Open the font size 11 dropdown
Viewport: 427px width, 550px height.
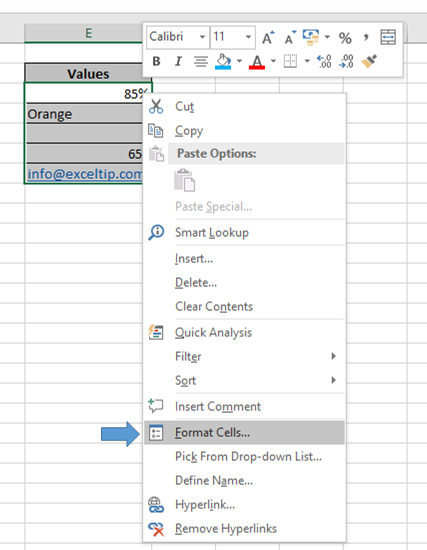click(x=248, y=37)
